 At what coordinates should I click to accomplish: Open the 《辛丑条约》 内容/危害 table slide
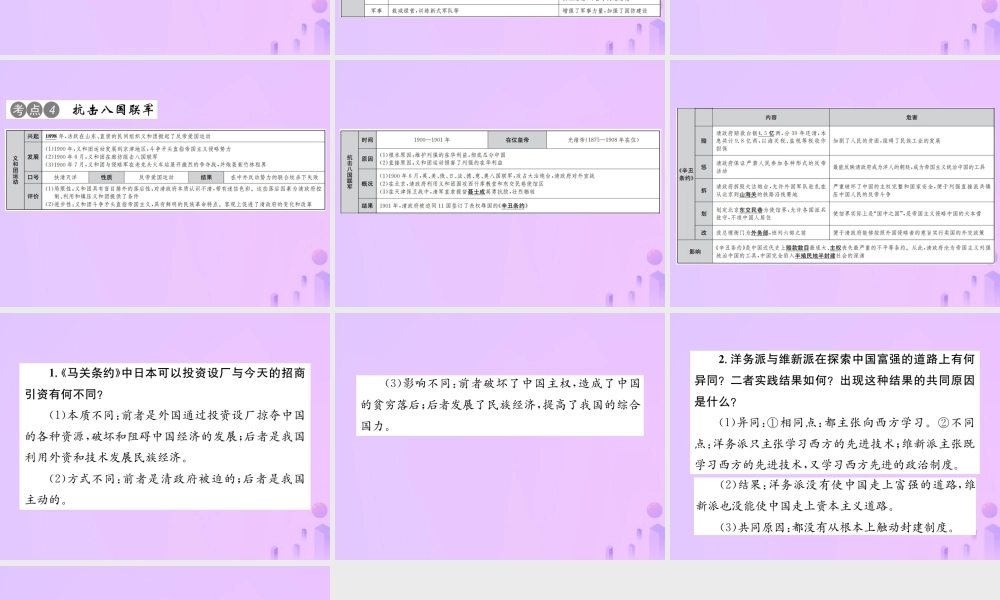tap(835, 250)
